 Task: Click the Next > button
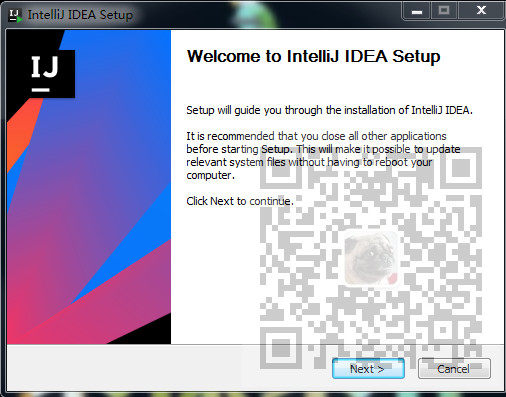click(x=368, y=369)
